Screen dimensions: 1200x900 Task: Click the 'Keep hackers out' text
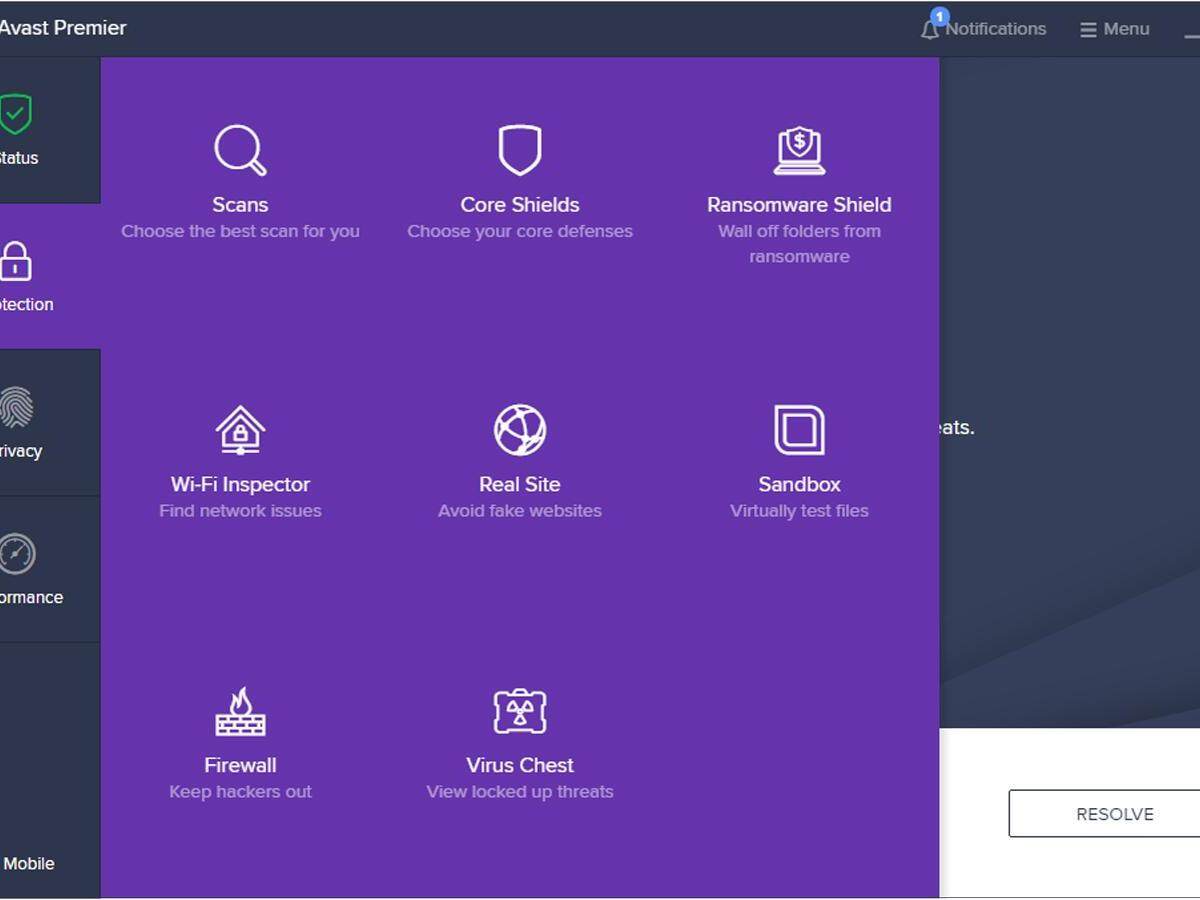point(240,792)
